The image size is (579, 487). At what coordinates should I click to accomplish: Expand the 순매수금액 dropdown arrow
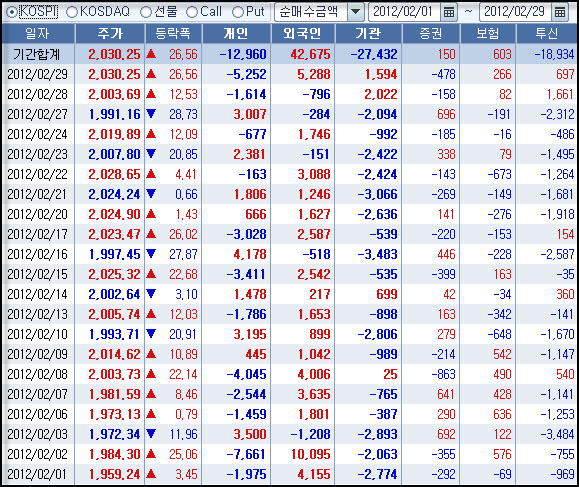356,12
